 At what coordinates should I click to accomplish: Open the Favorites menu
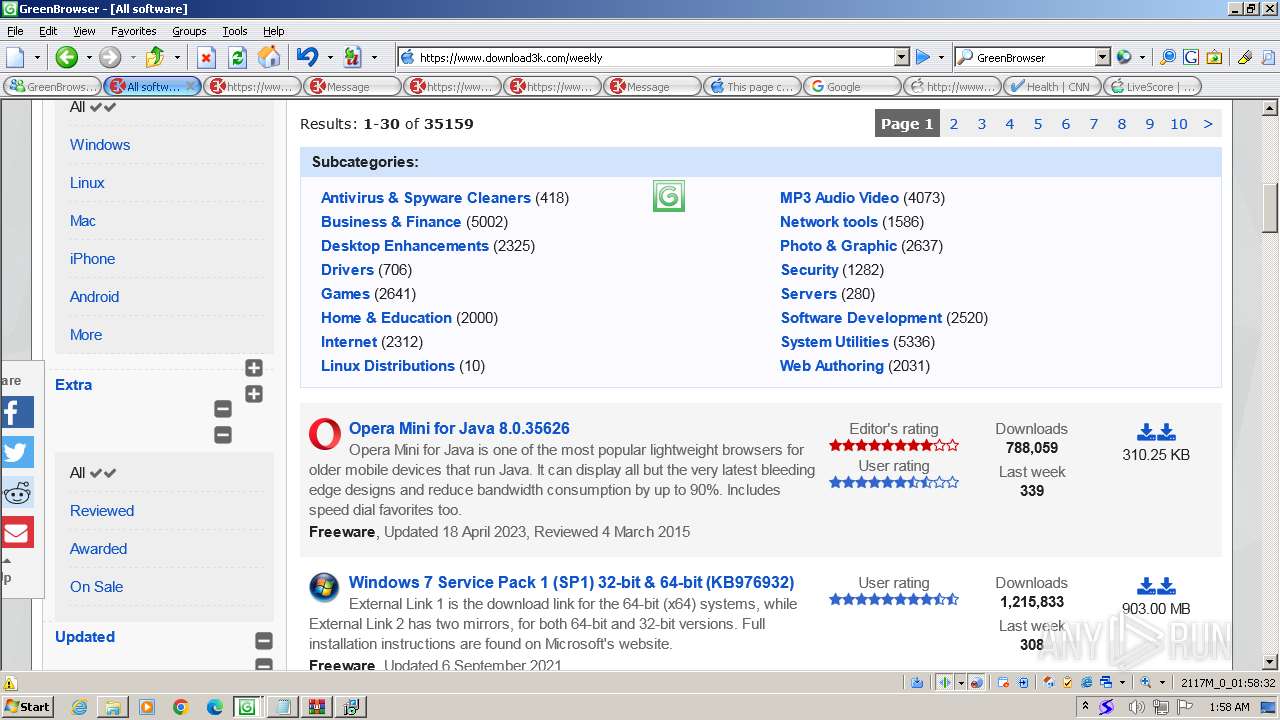coord(133,31)
